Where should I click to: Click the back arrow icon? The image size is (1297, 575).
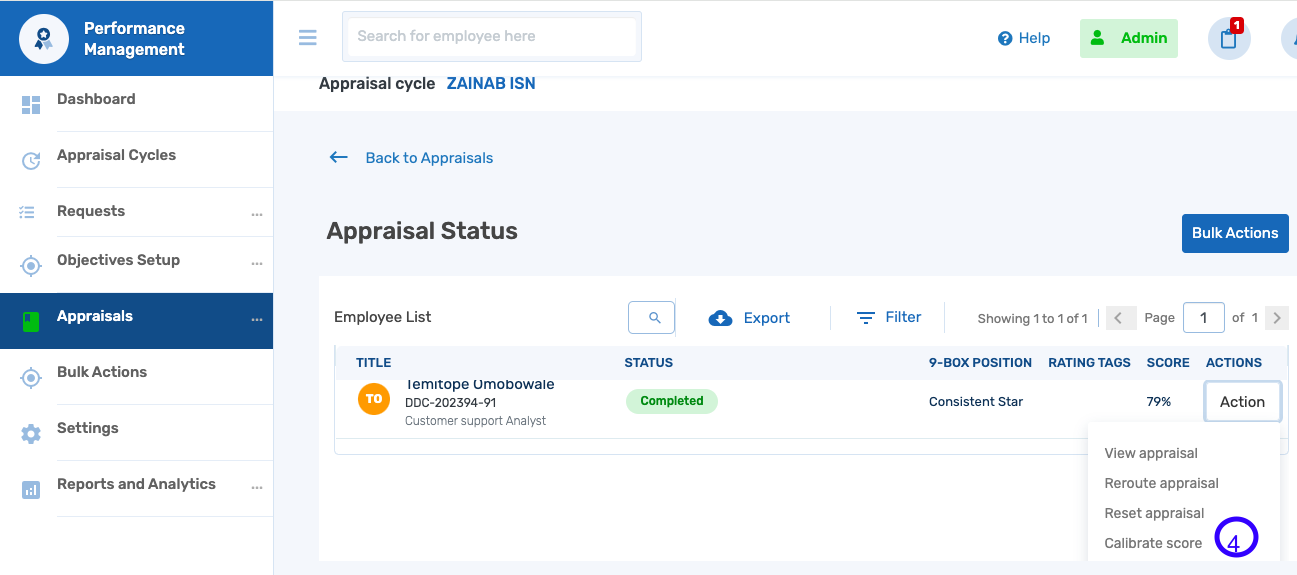point(339,157)
